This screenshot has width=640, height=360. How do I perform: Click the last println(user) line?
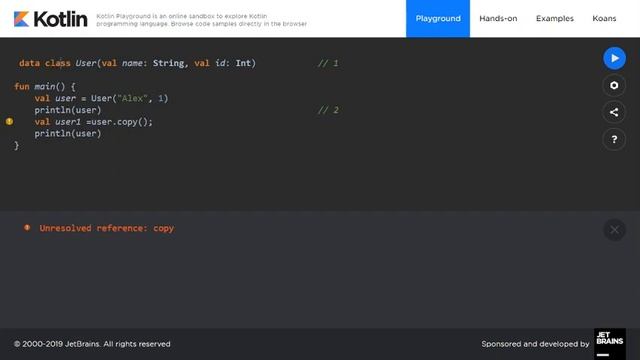tap(68, 133)
